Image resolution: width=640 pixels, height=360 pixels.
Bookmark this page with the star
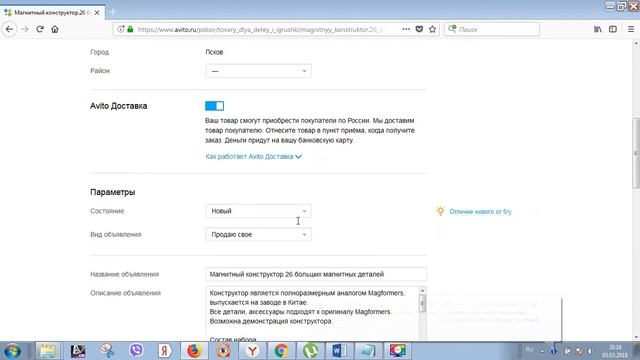[432, 29]
